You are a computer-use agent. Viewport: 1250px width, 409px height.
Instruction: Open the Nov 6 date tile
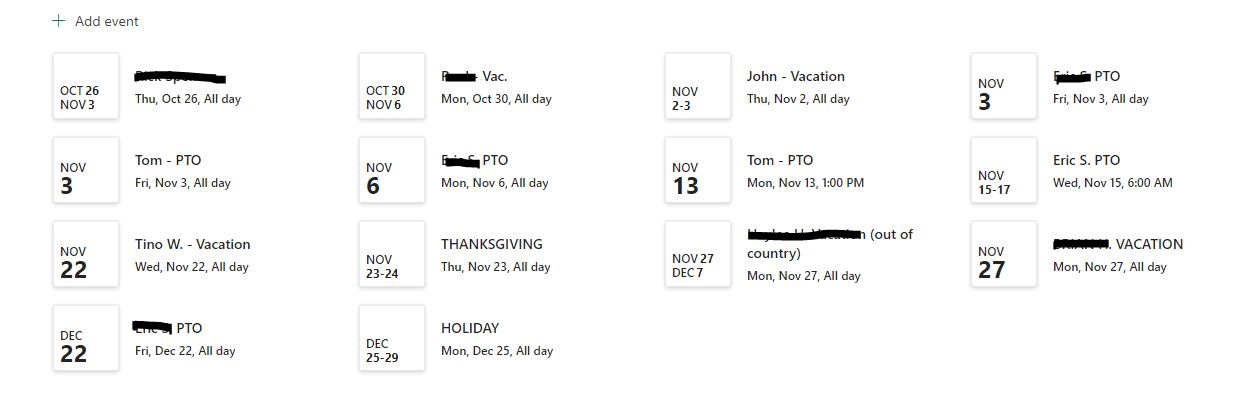392,171
